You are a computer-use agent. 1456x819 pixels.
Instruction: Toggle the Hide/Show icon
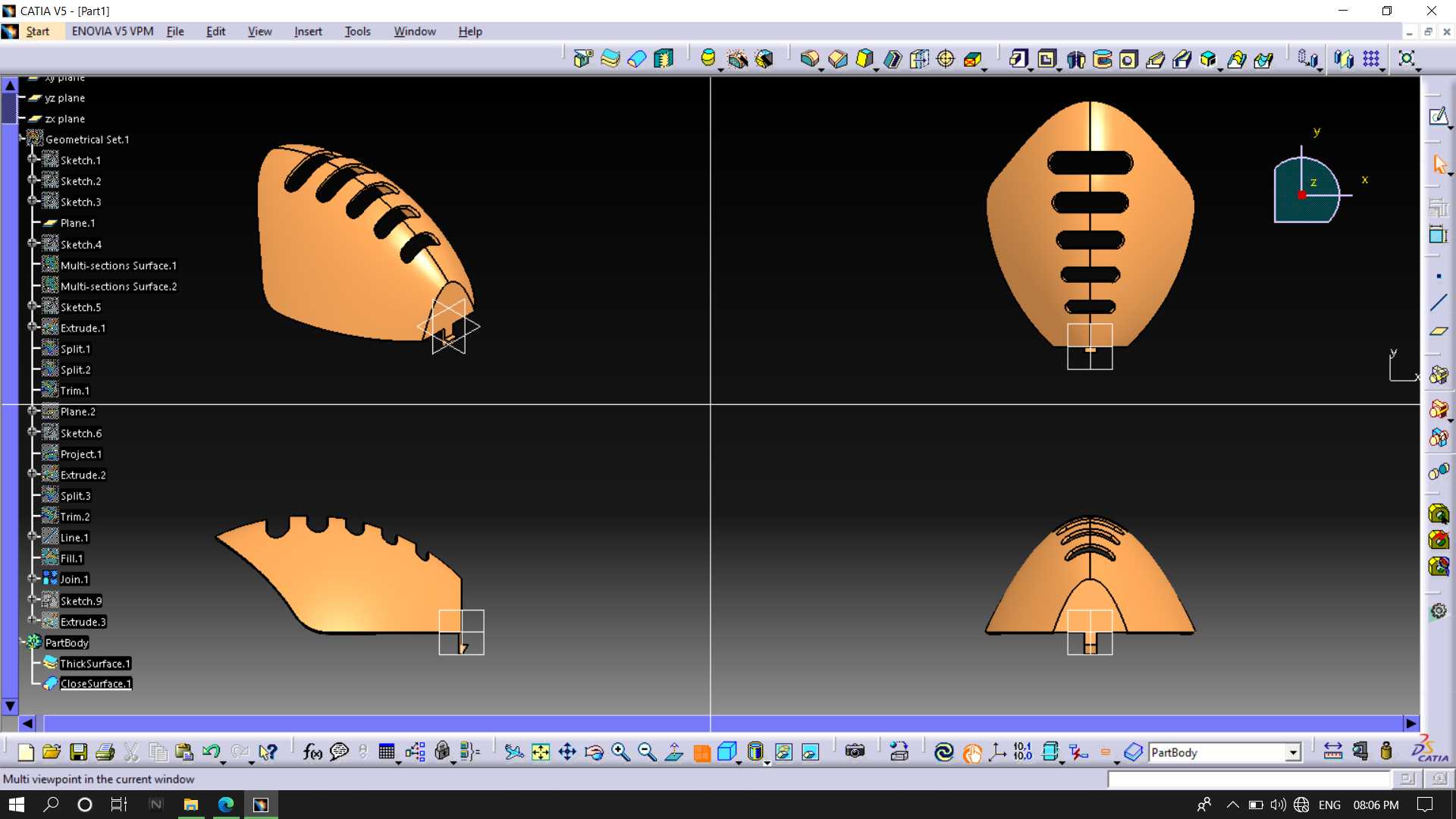coord(783,752)
